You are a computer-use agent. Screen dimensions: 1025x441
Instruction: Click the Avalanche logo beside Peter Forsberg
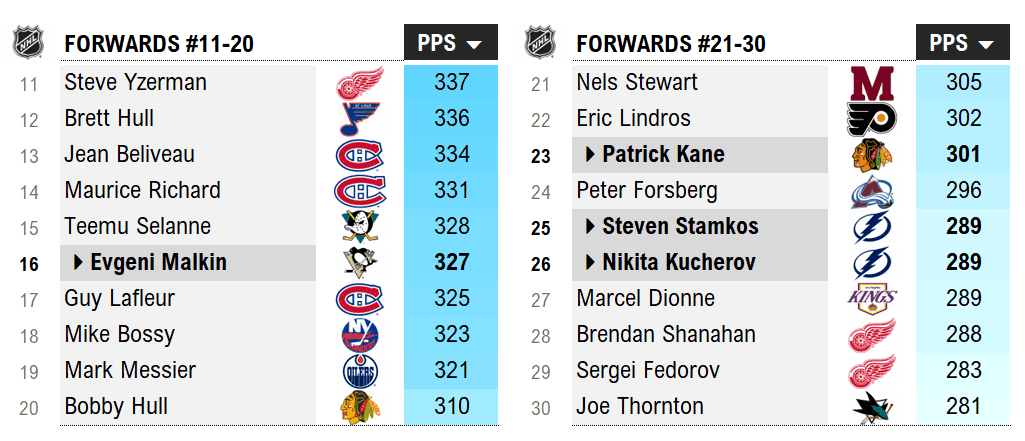[x=872, y=191]
